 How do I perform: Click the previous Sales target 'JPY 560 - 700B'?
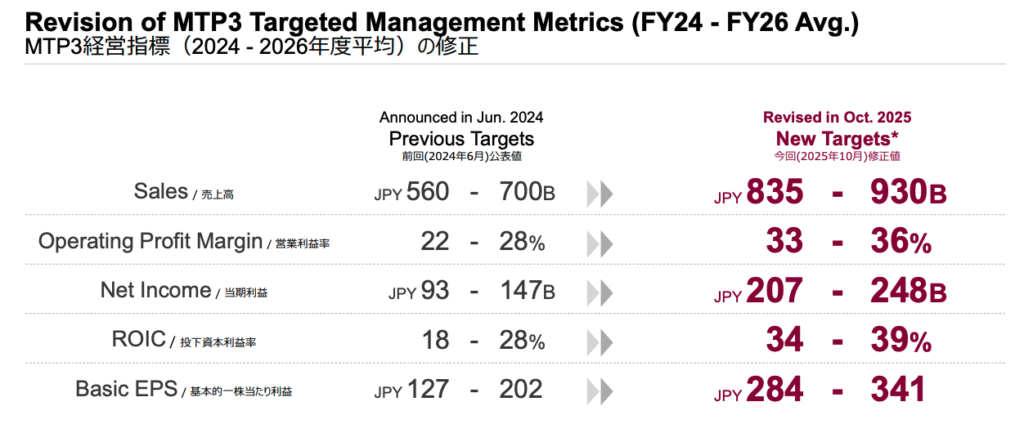click(464, 193)
